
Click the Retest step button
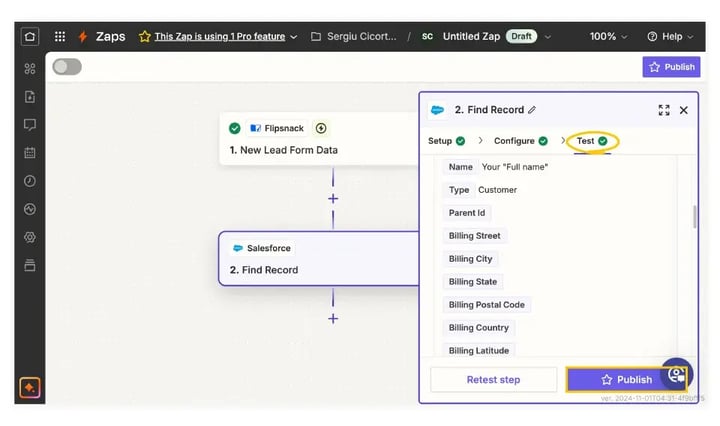pyautogui.click(x=493, y=380)
